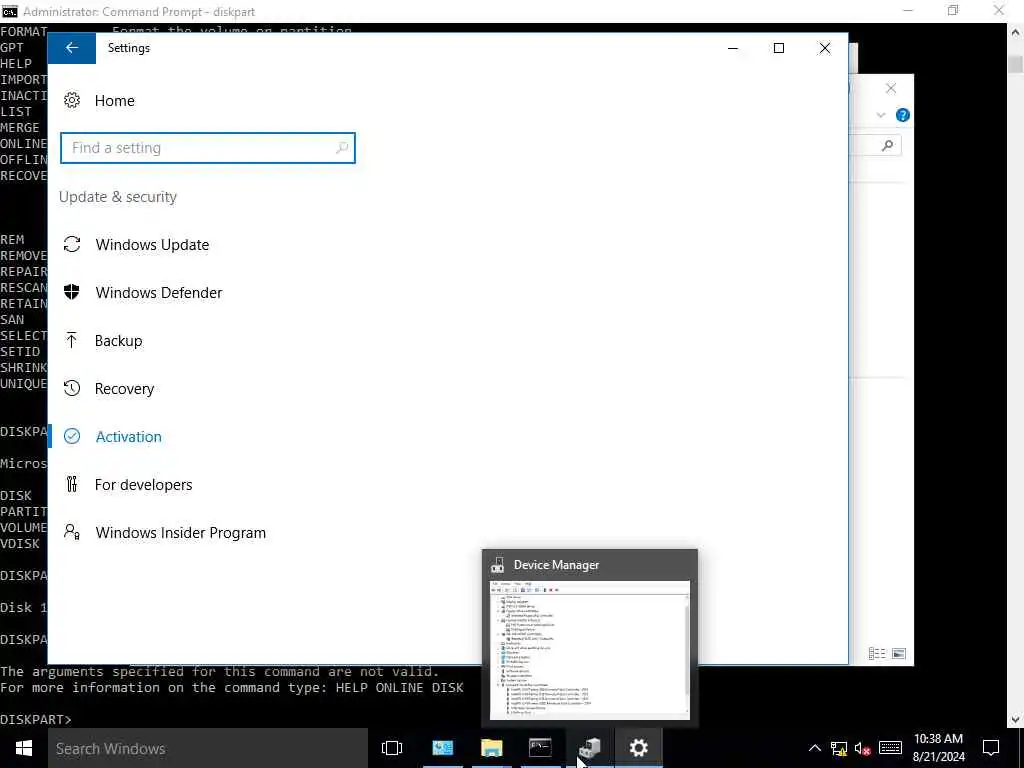Click the Windows Insider Program person icon

coord(72,532)
